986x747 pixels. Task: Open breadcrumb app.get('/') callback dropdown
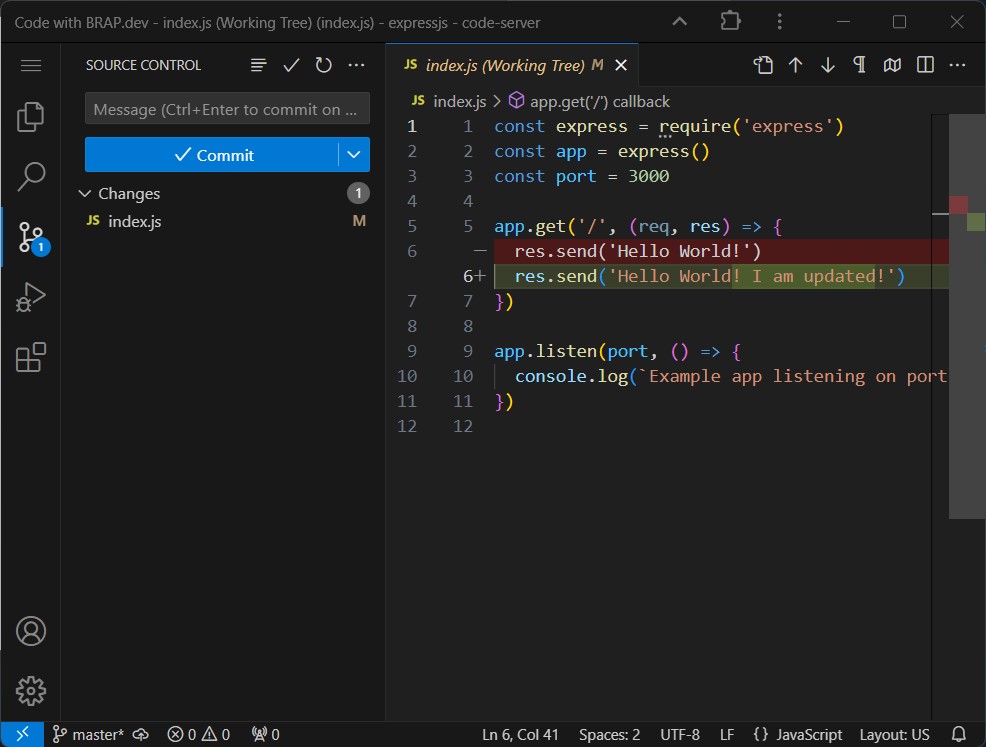click(590, 101)
